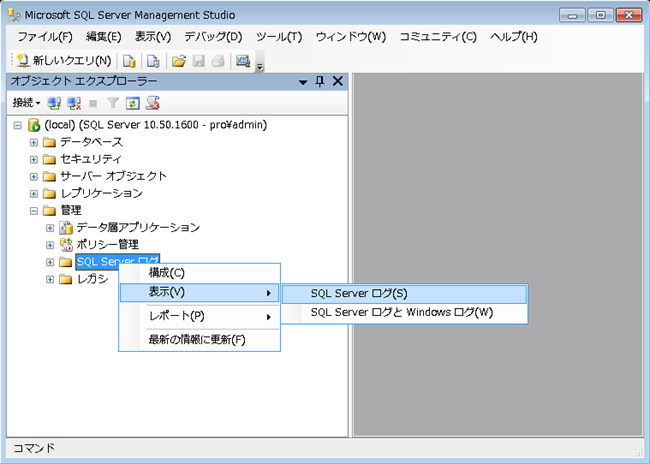
Task: Expand the データ層アプリケーション node
Action: point(50,228)
